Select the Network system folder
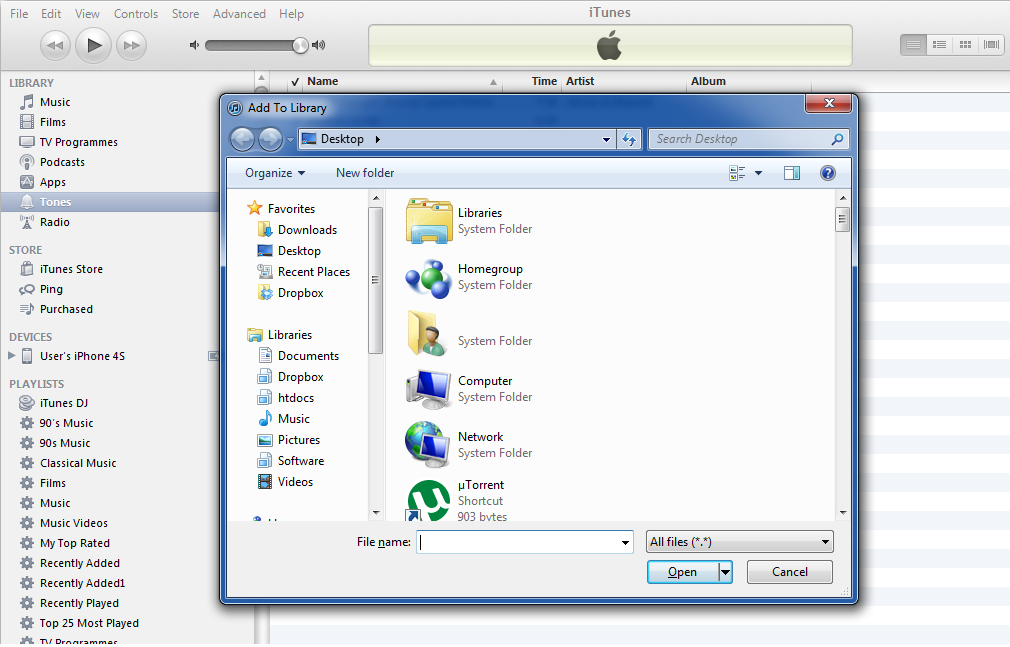 (x=469, y=445)
